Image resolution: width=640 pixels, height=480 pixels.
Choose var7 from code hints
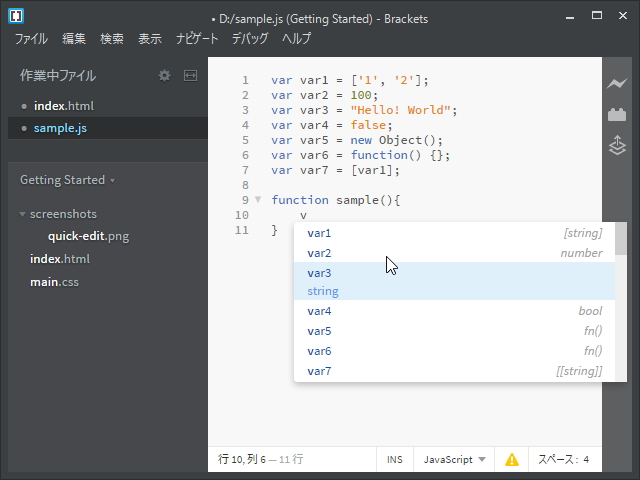tap(454, 371)
